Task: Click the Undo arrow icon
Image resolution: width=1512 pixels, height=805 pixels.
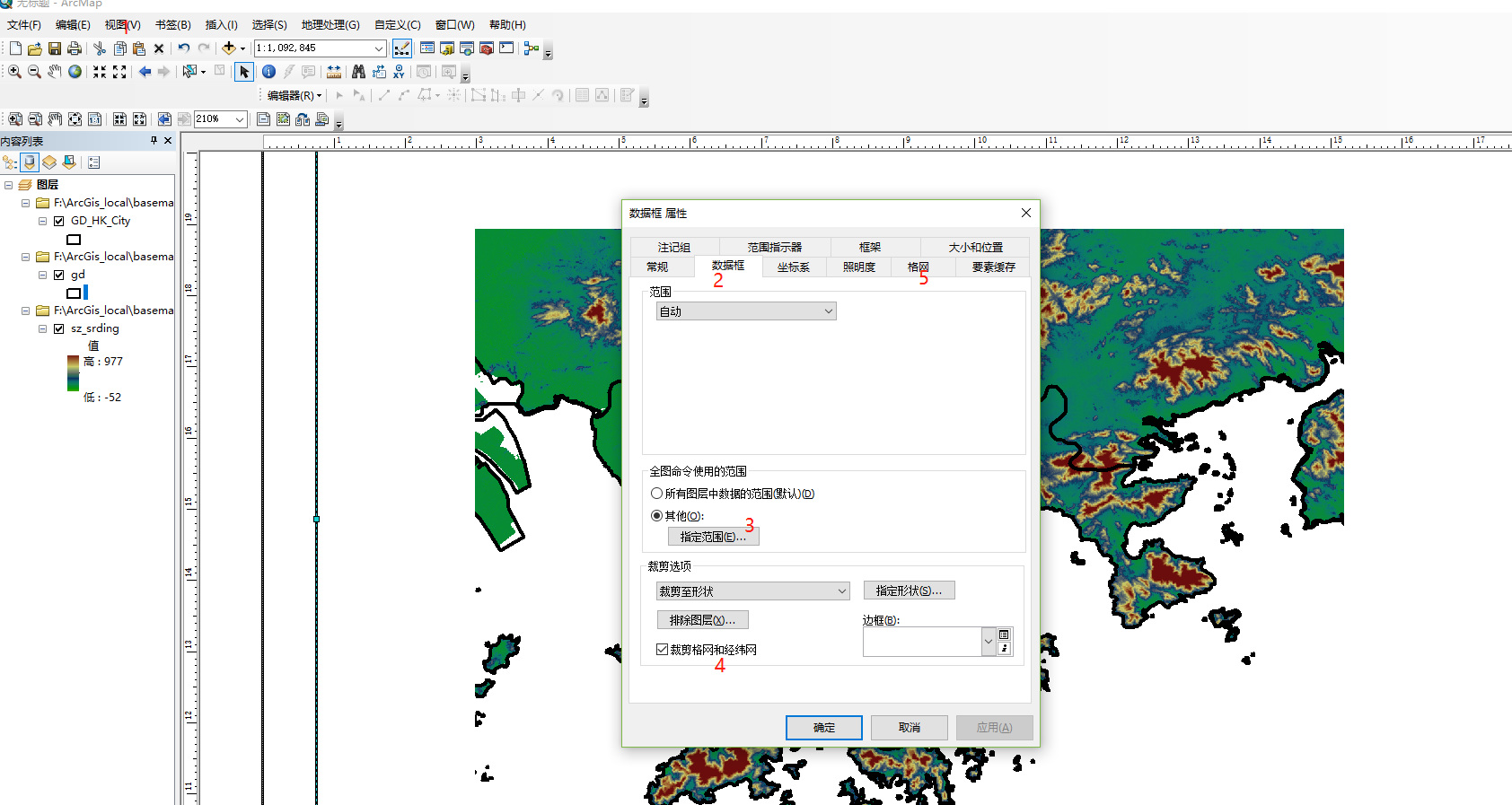Action: pyautogui.click(x=184, y=48)
